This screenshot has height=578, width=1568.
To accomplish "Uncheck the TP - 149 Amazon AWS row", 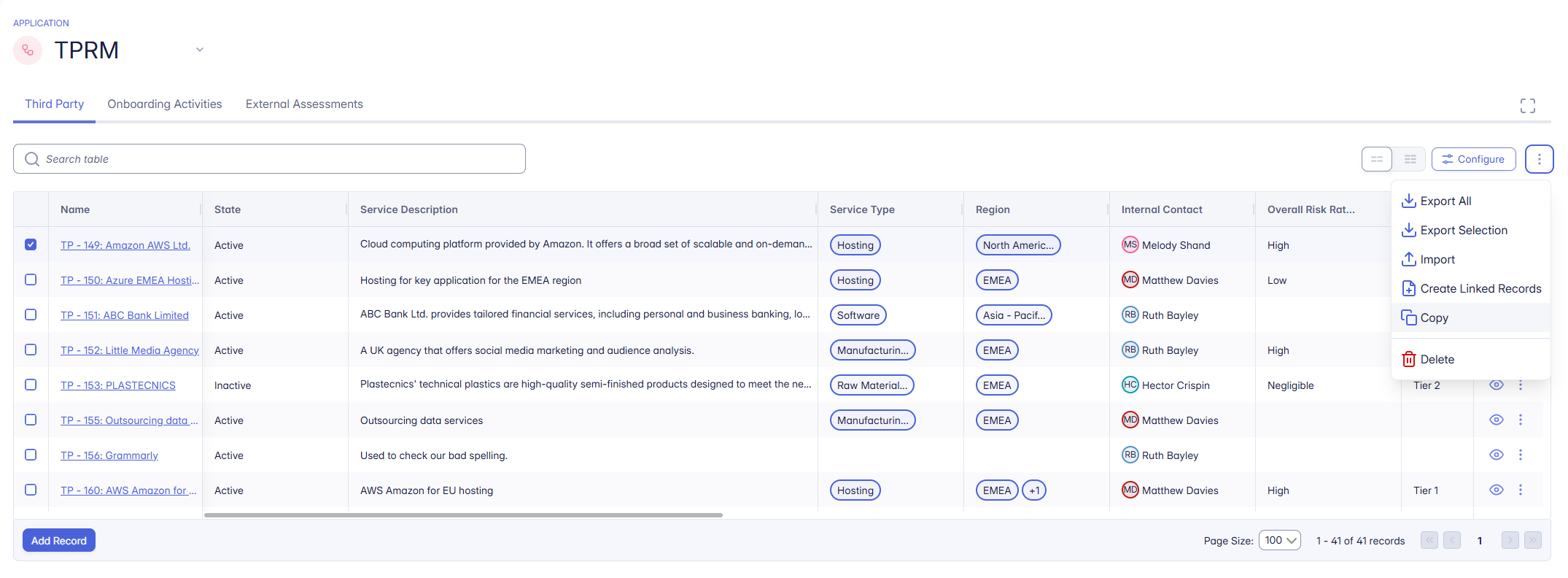I will (x=31, y=244).
